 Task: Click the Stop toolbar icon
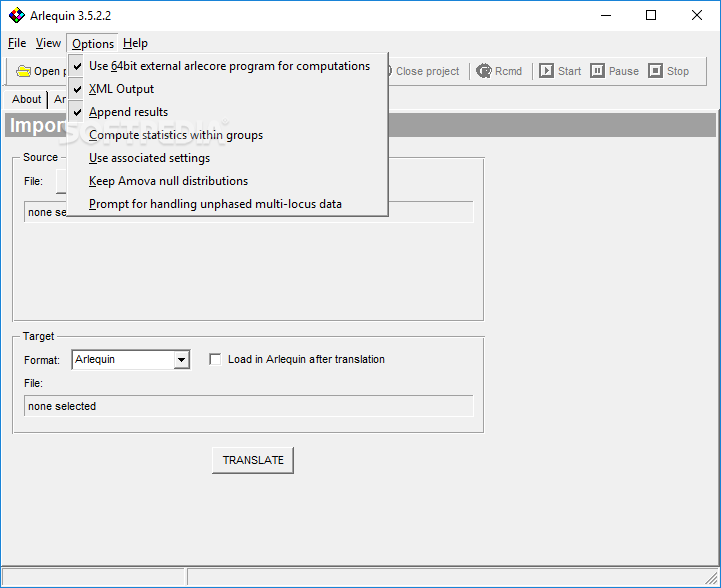pos(655,71)
